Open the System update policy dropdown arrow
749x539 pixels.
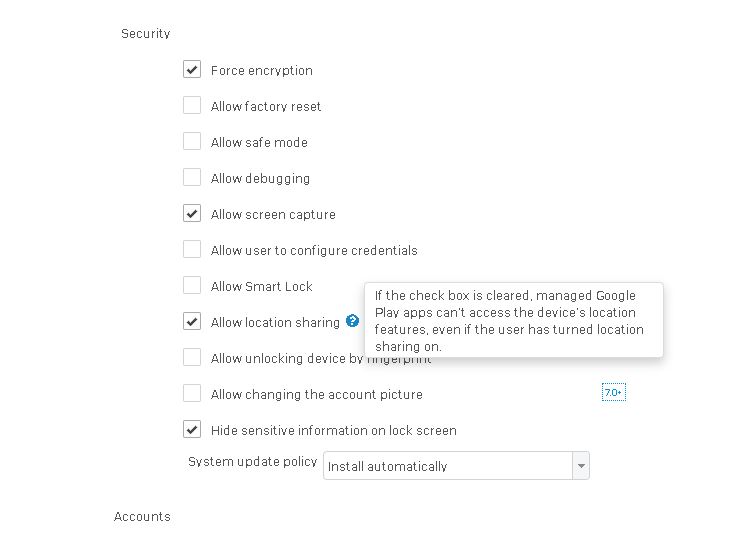click(x=581, y=465)
